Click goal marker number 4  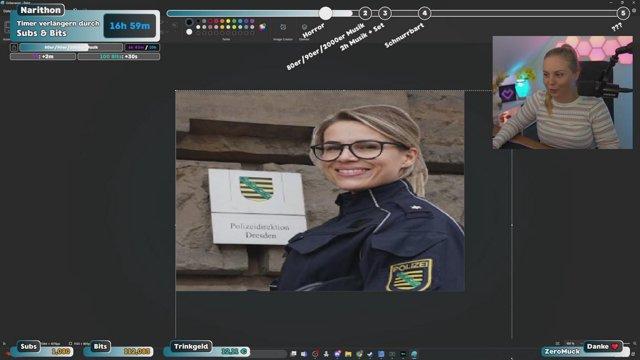click(x=424, y=13)
